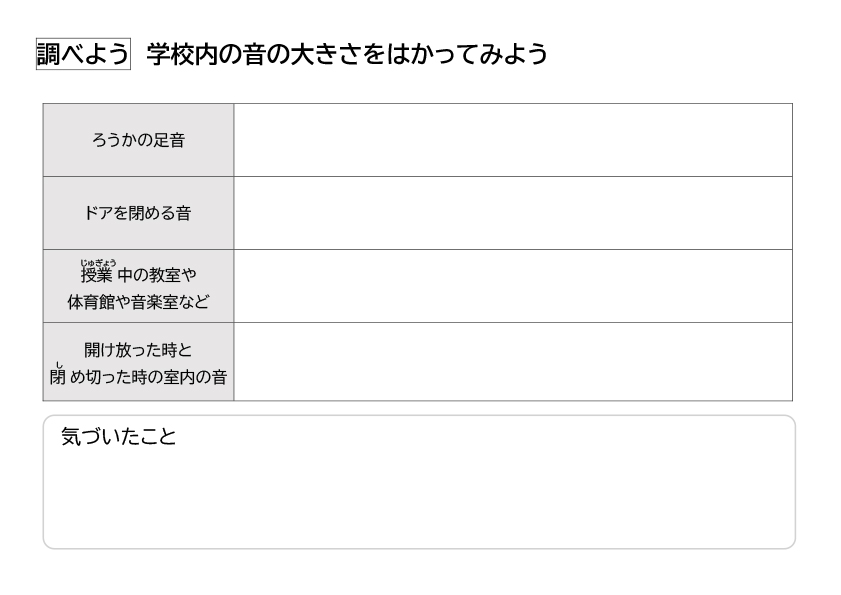Click the blank answer cell beside ろうかの足音

coord(513,140)
